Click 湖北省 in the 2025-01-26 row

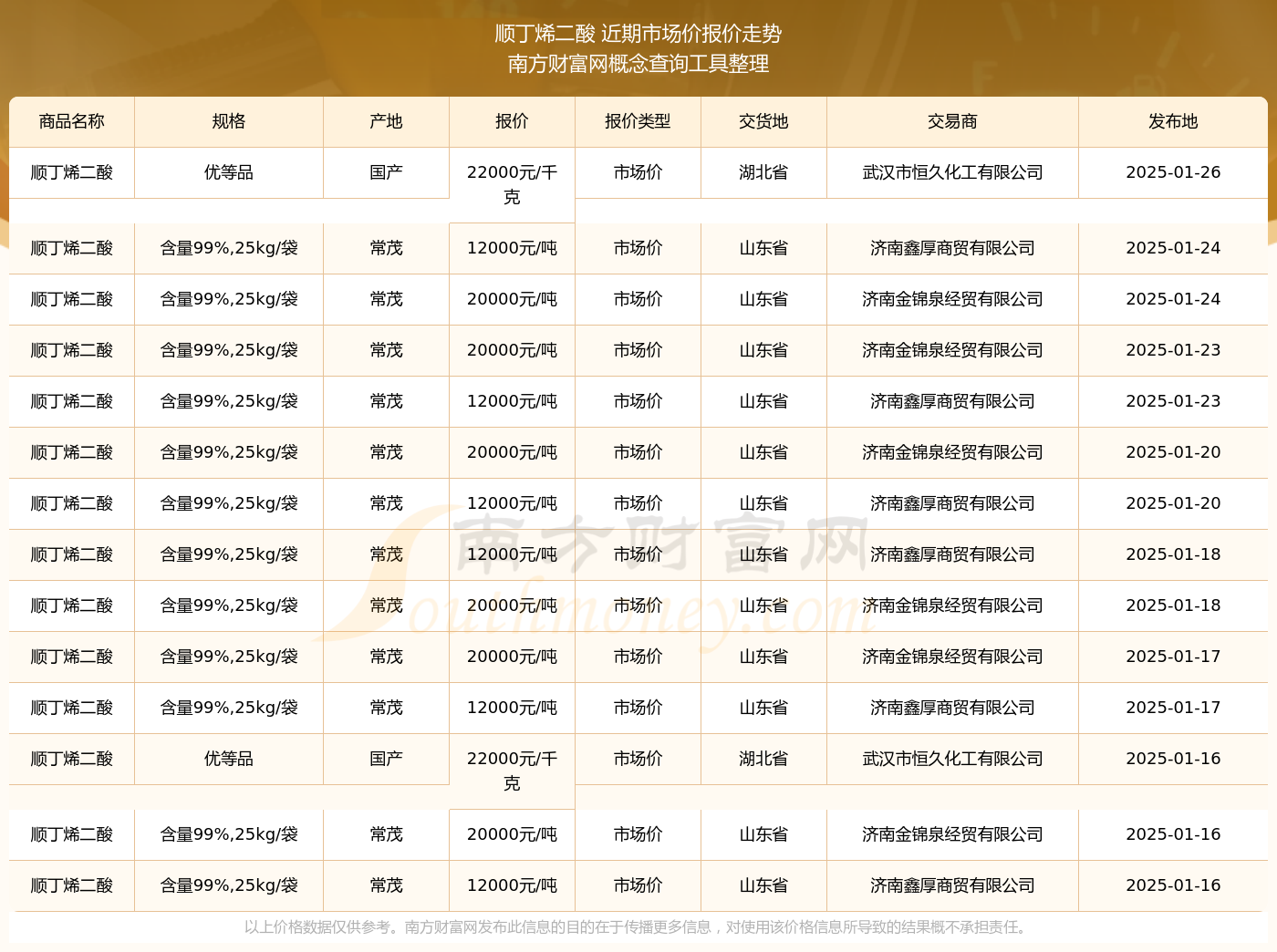point(763,172)
